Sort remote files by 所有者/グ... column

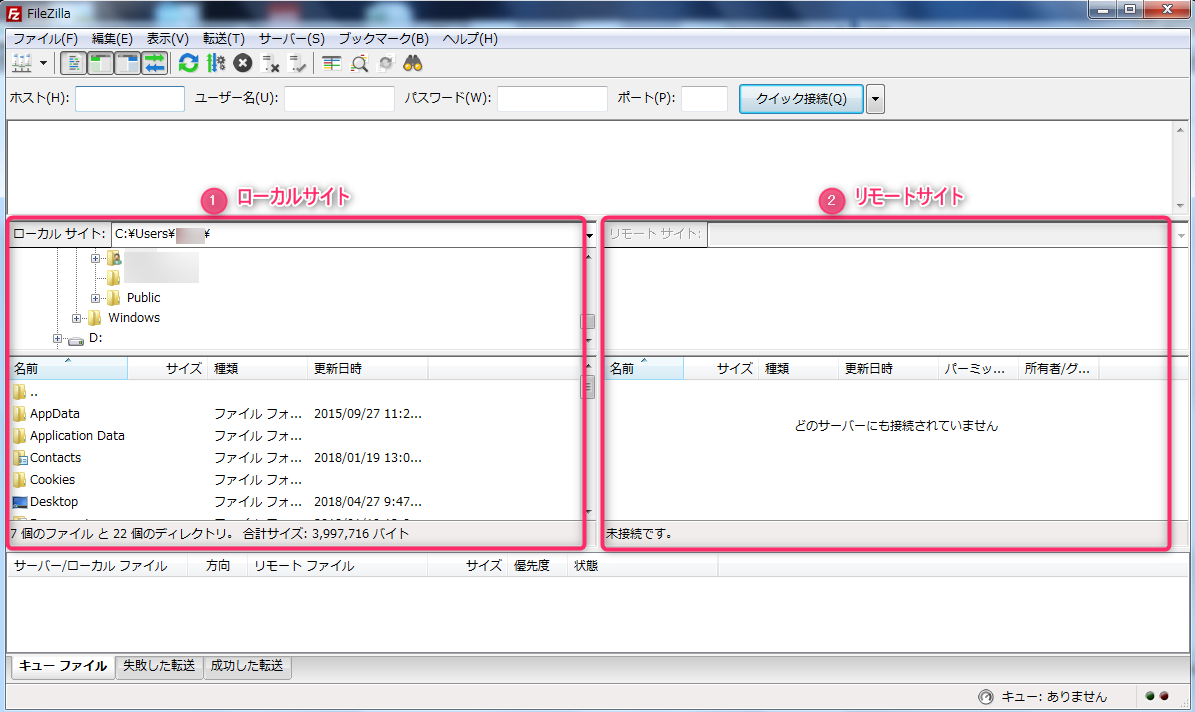[1059, 368]
